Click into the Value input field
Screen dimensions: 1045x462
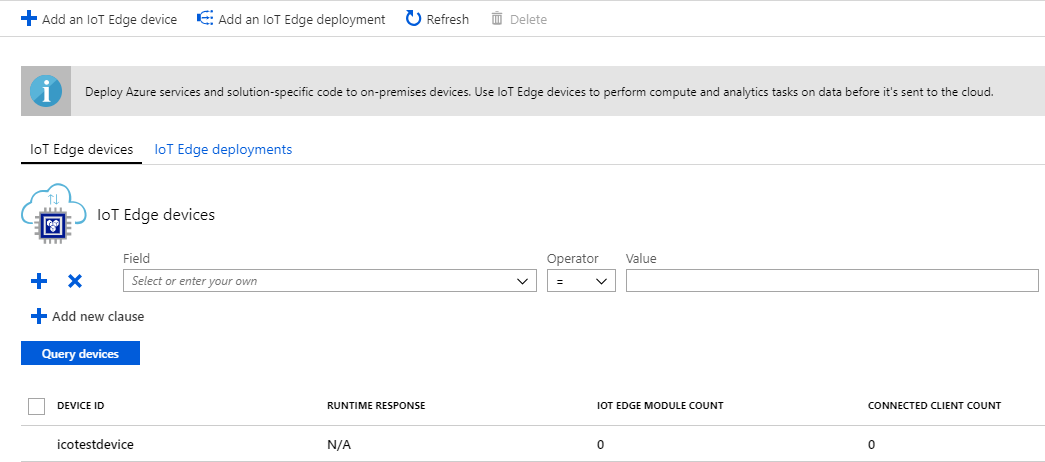coord(831,282)
